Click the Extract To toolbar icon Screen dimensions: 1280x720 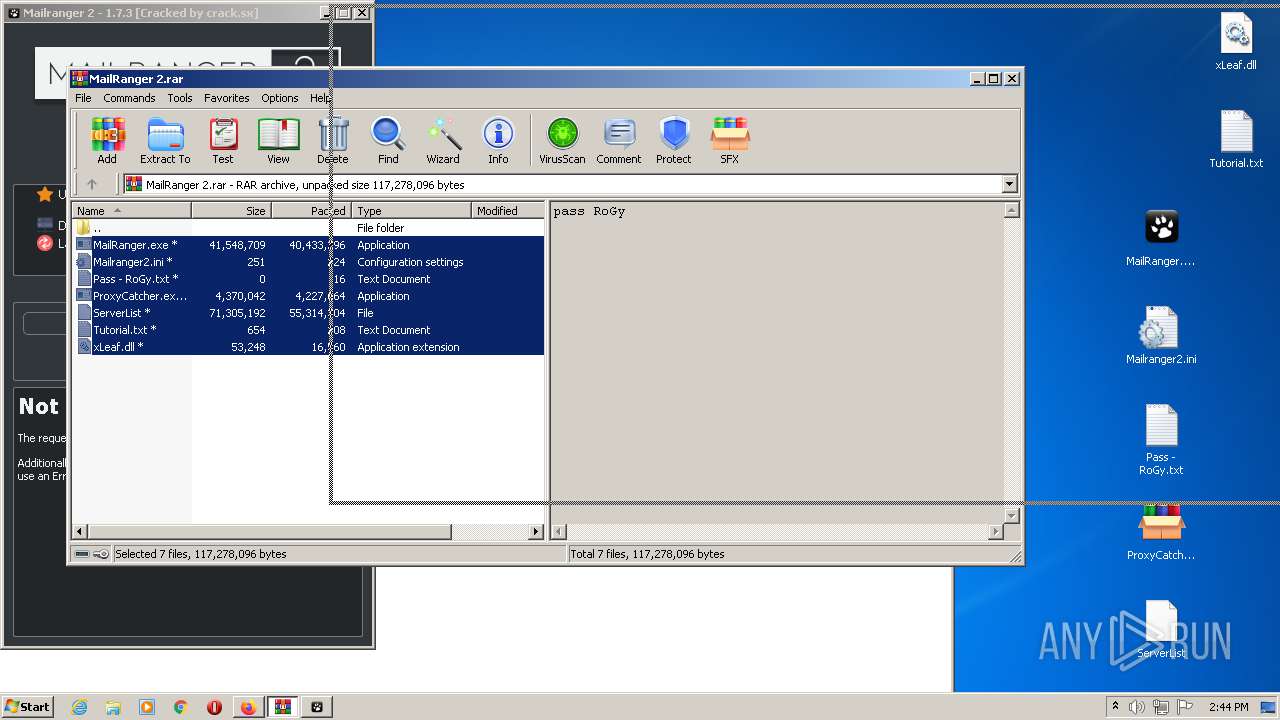(165, 140)
